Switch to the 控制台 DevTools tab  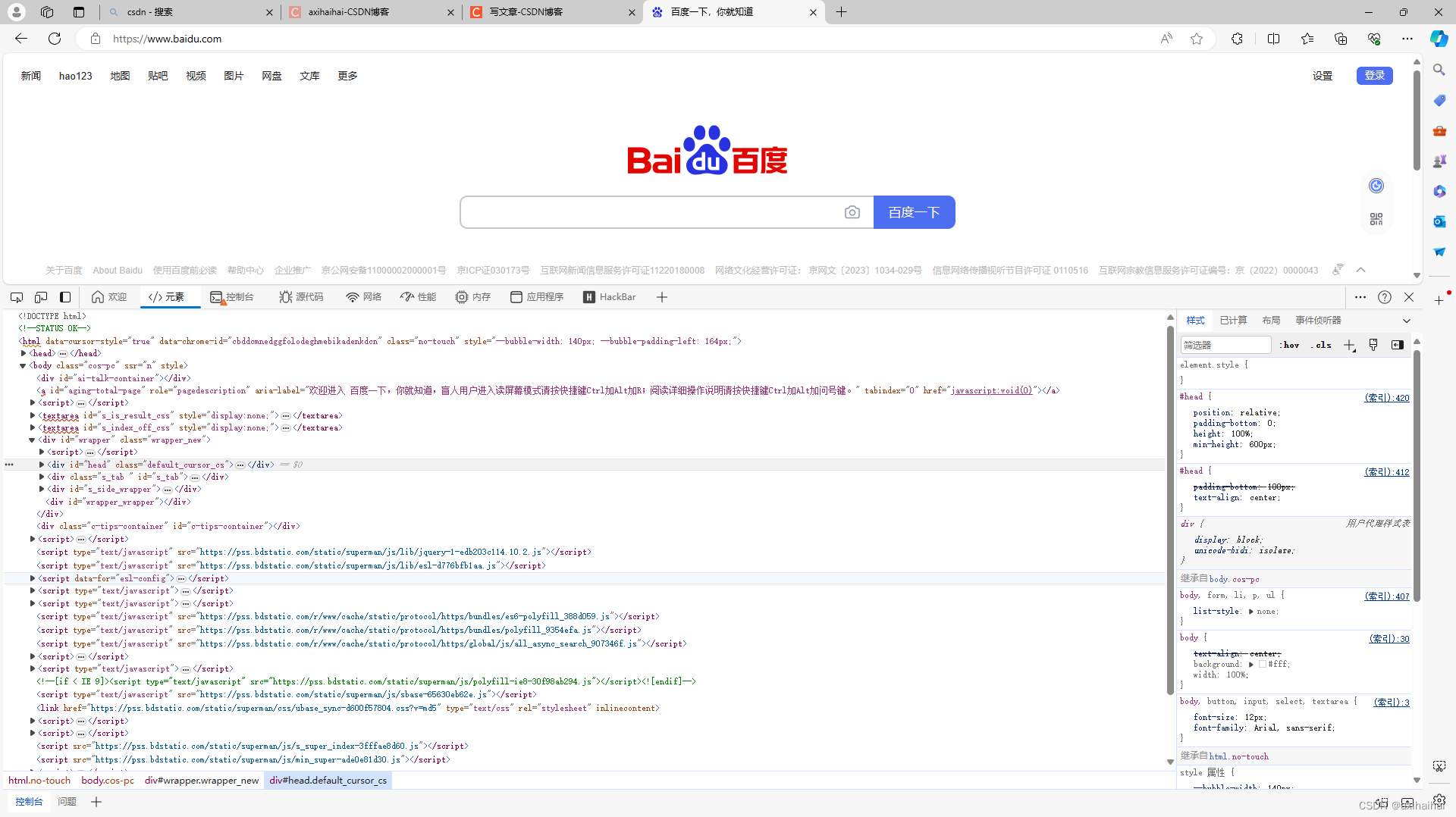pos(232,297)
